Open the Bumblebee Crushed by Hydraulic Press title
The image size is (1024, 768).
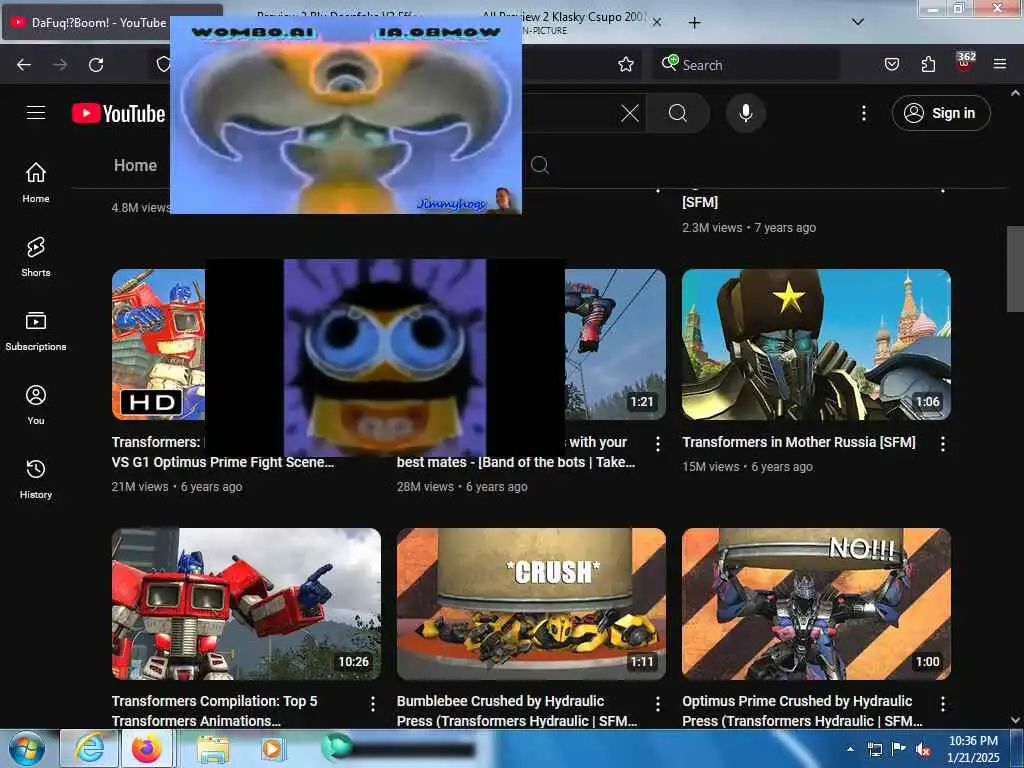pyautogui.click(x=517, y=711)
